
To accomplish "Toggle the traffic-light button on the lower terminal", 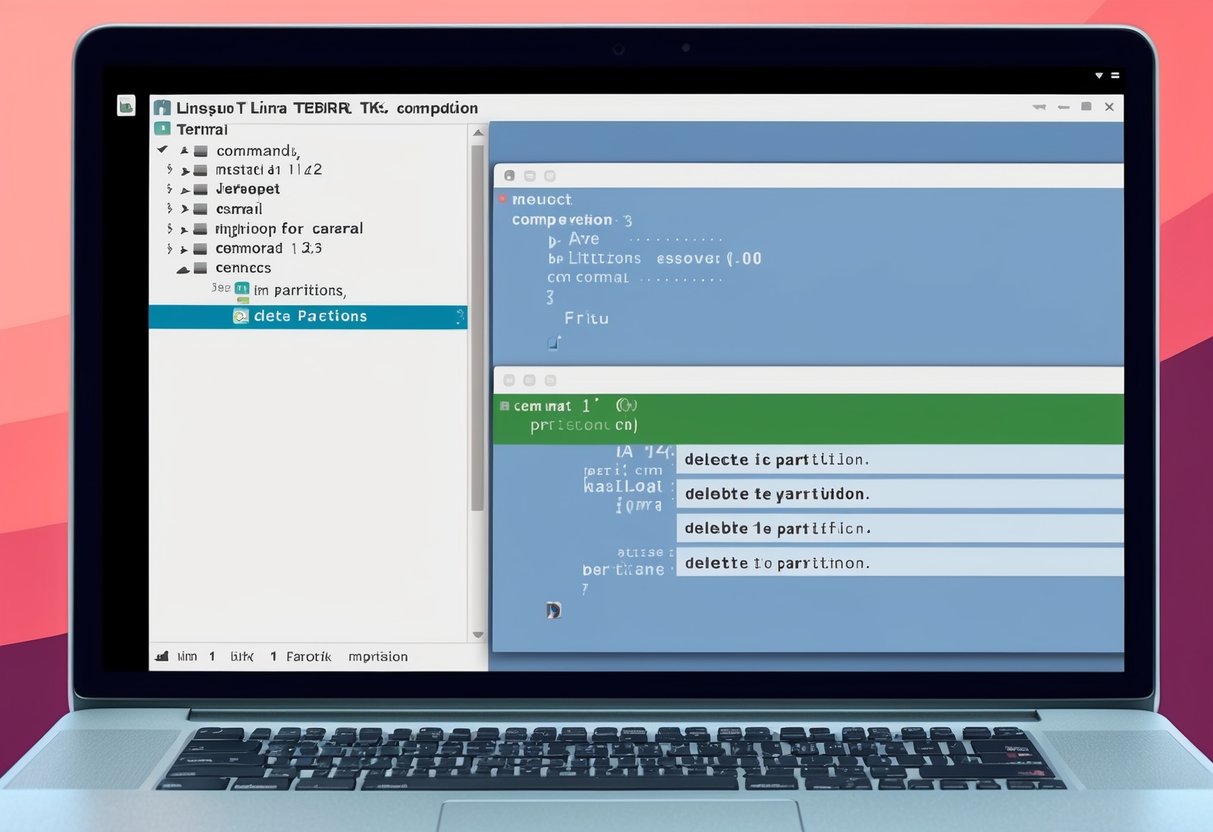I will (x=510, y=381).
